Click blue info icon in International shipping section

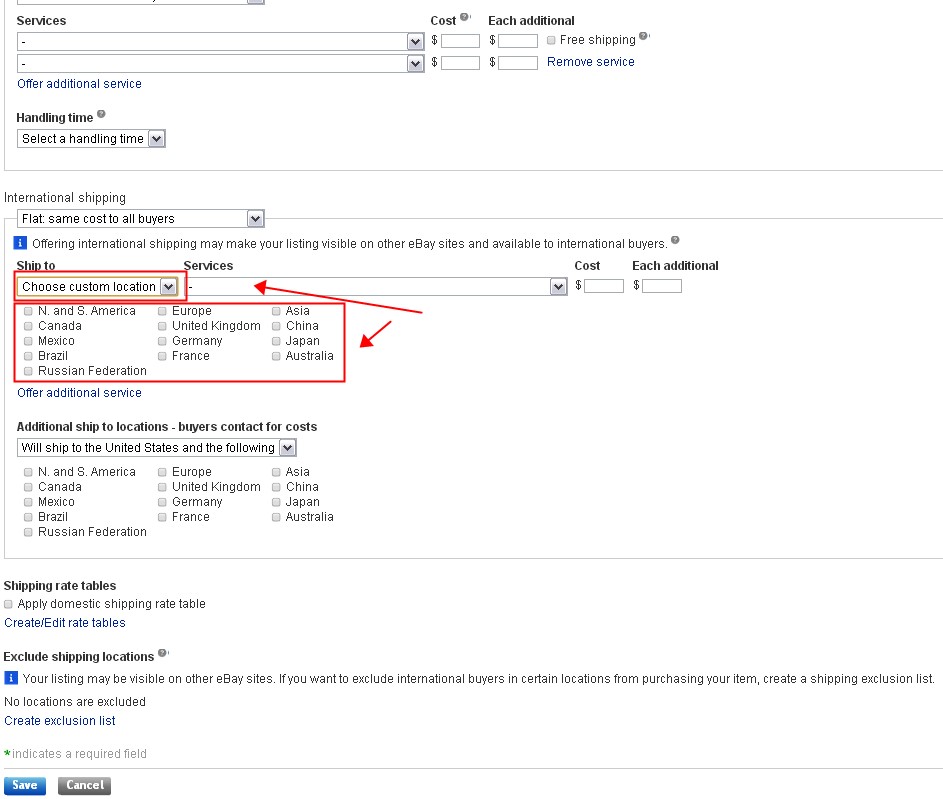pos(20,243)
